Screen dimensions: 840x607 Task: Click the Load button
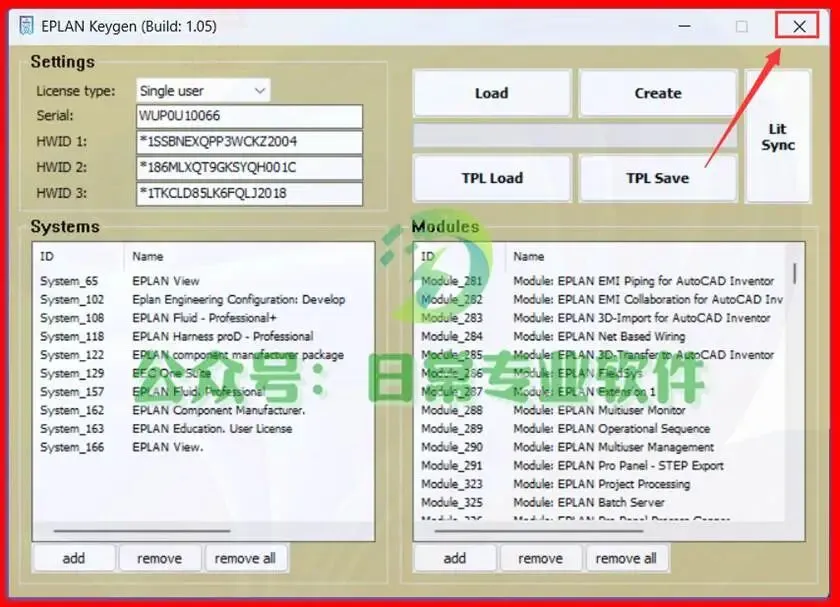492,93
